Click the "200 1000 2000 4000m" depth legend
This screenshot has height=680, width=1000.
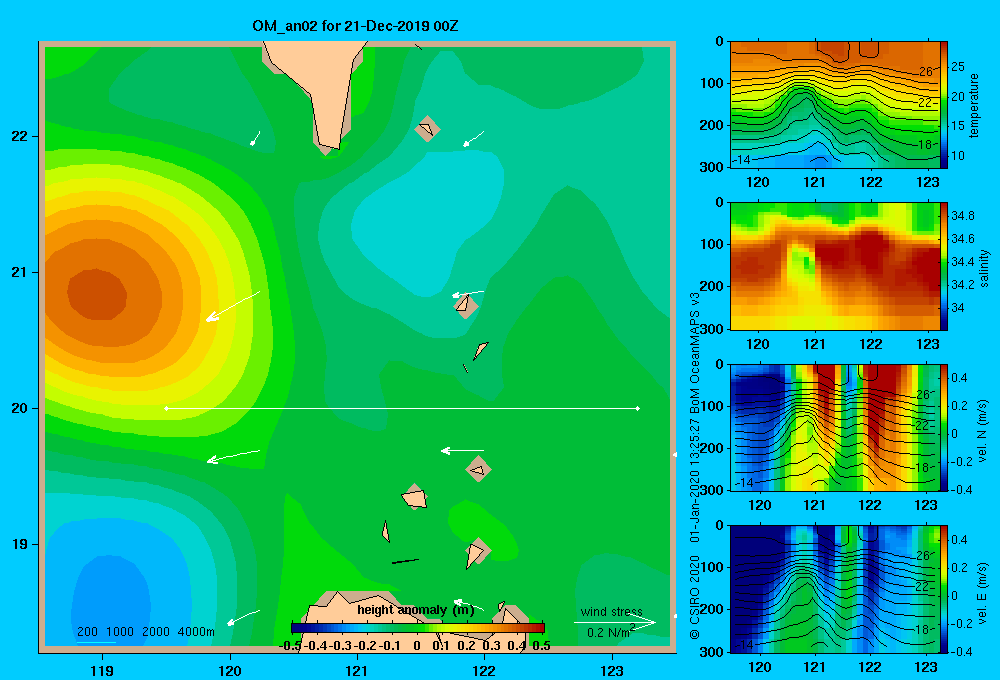145,632
